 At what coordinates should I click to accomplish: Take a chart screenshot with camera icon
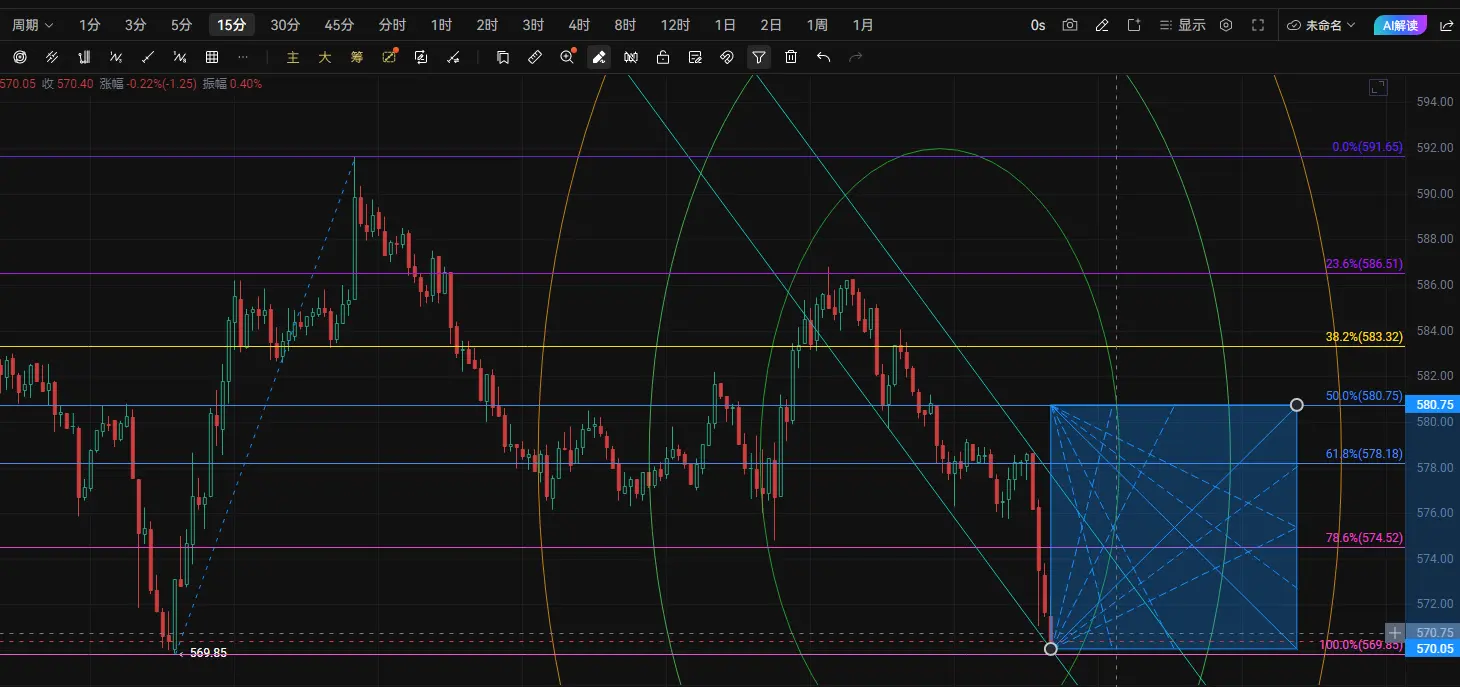click(x=1070, y=25)
